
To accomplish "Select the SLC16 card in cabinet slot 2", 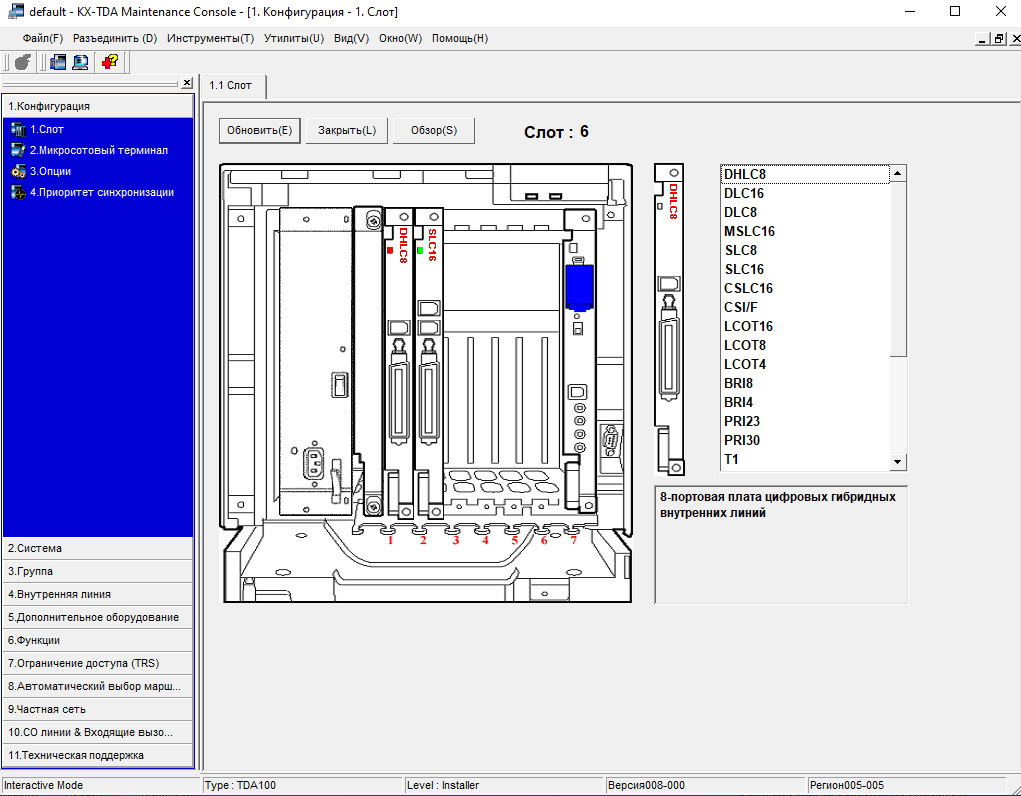I will (x=428, y=365).
